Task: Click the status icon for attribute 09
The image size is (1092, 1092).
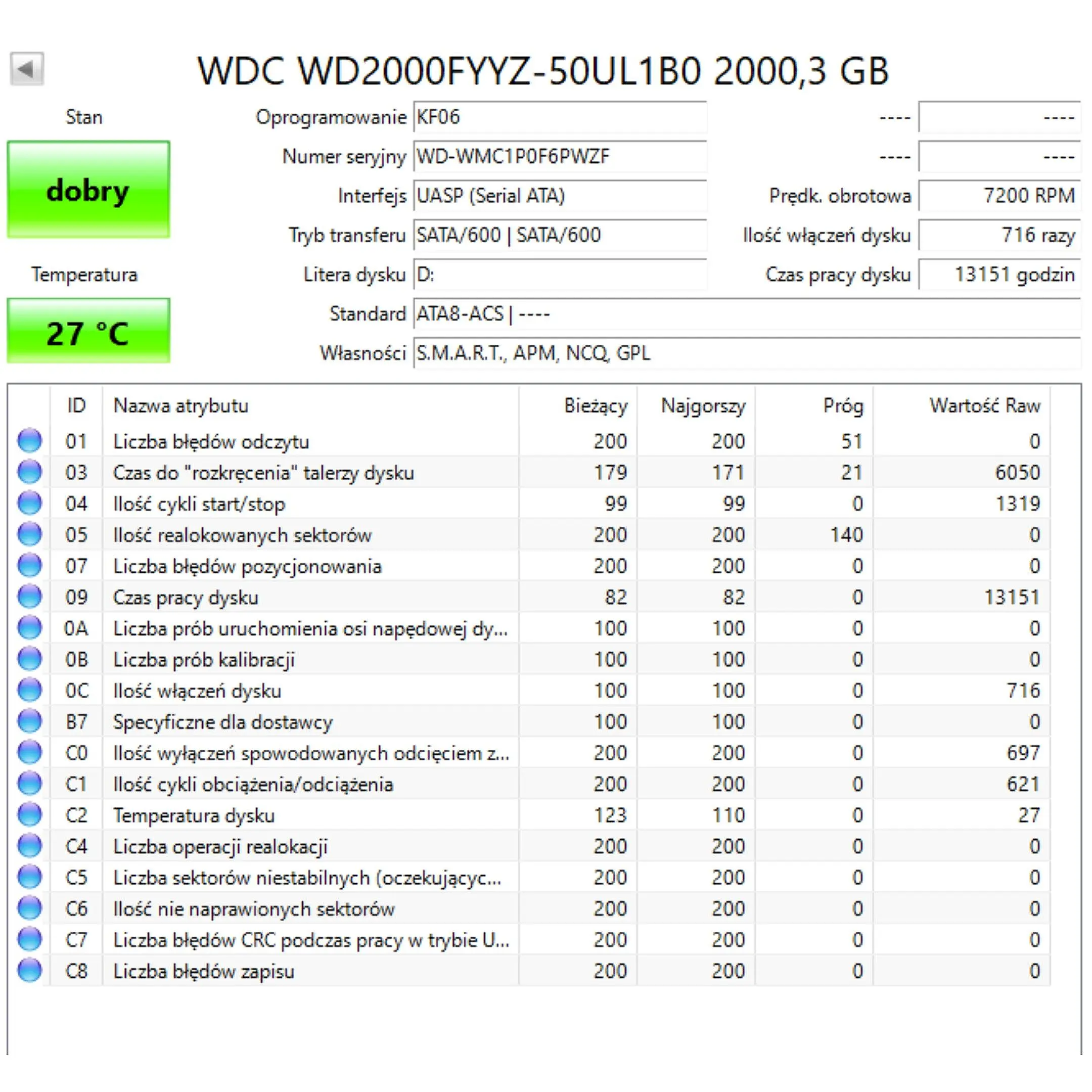Action: point(29,597)
